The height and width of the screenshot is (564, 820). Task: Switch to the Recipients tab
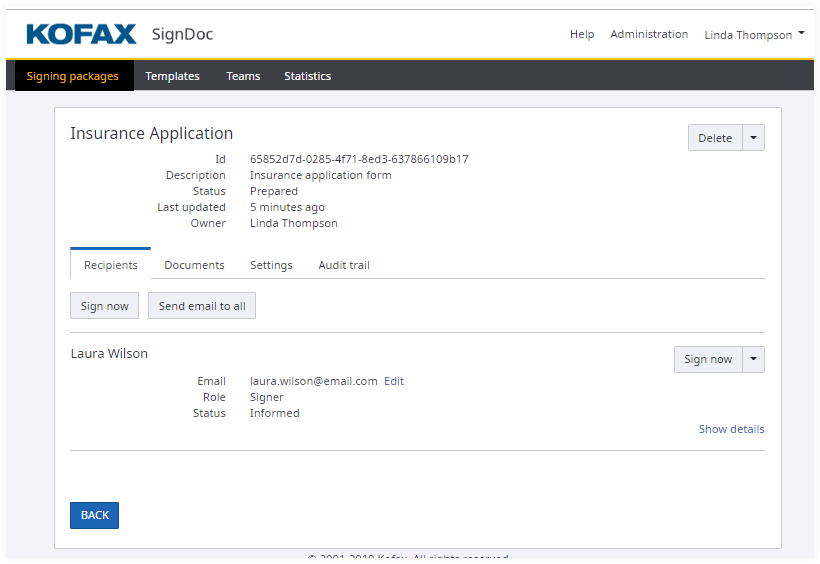[x=110, y=265]
